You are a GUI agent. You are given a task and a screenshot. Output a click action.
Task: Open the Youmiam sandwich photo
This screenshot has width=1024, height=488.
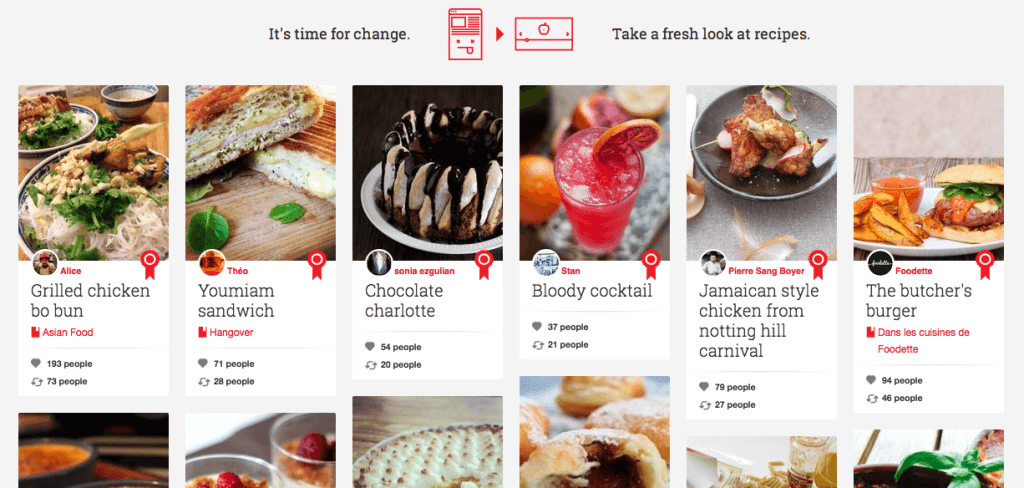(261, 172)
